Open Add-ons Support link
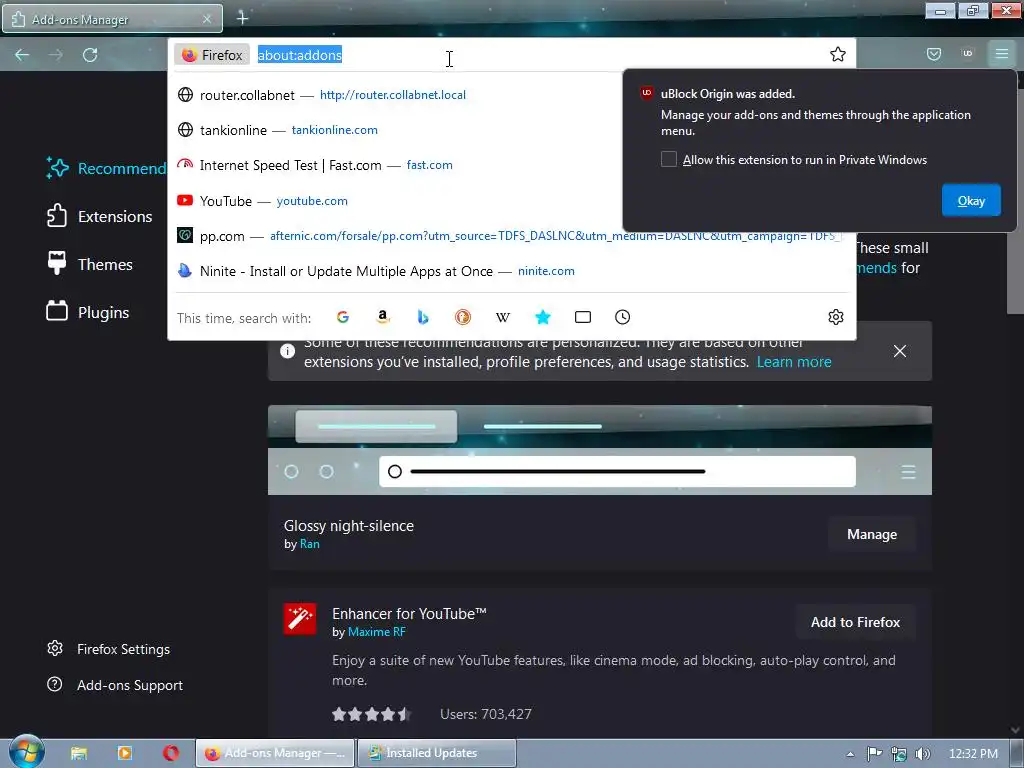The height and width of the screenshot is (768, 1024). pyautogui.click(x=115, y=685)
